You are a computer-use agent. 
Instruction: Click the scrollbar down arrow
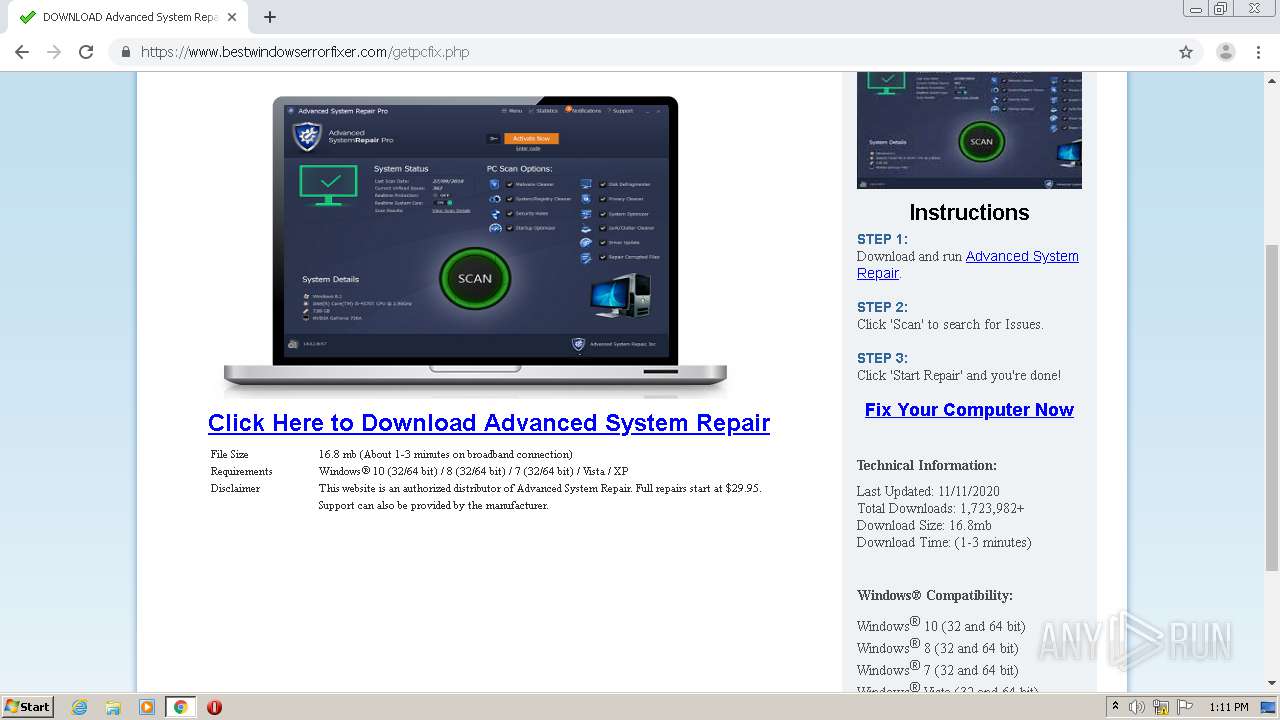(1272, 683)
